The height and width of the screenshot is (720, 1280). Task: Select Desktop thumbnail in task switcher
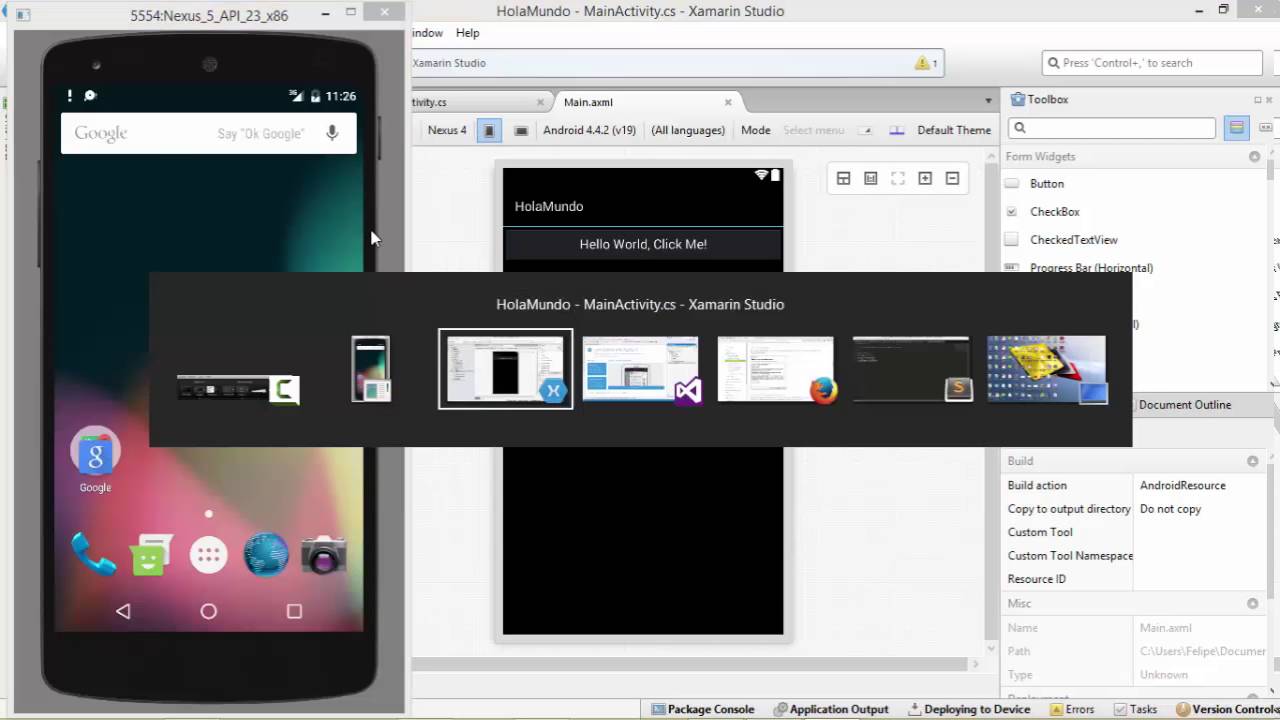click(x=1047, y=369)
